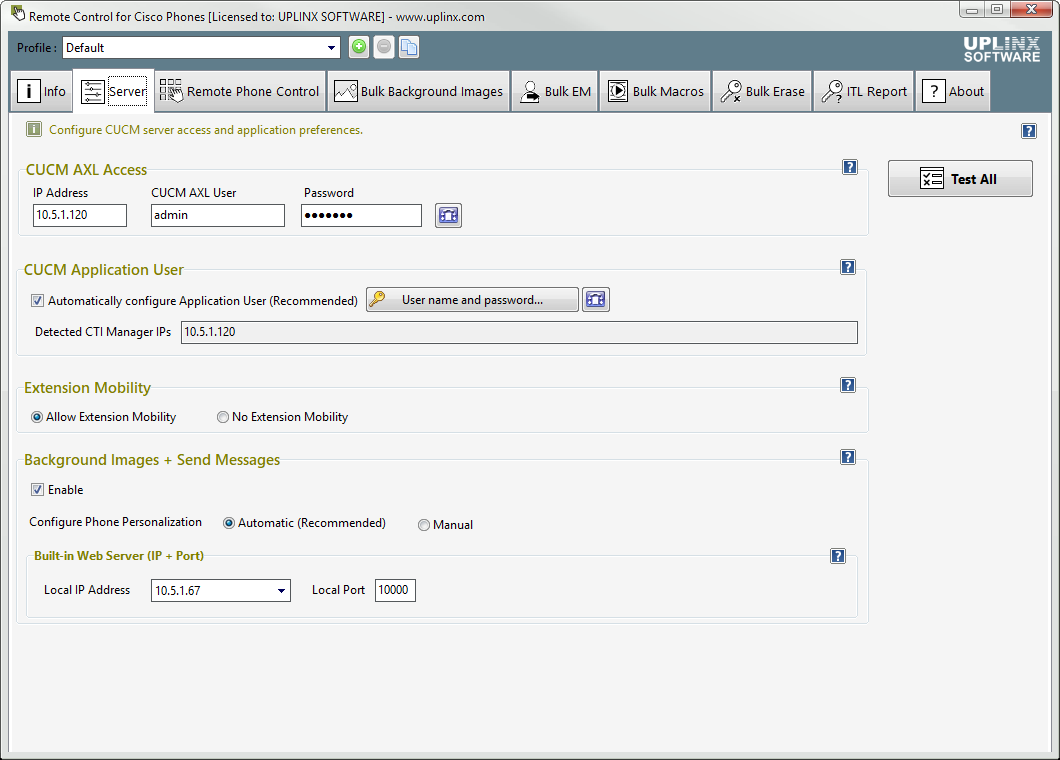Open the Bulk Erase tab
The image size is (1060, 760).
coord(763,91)
